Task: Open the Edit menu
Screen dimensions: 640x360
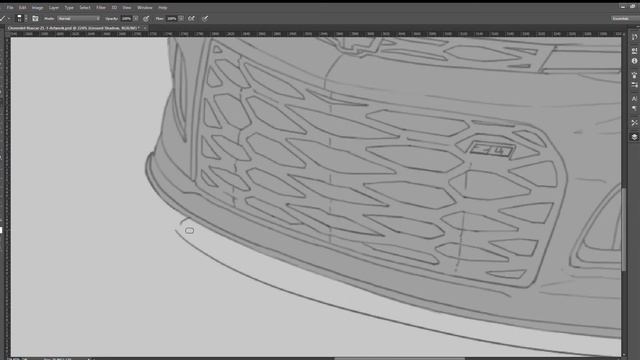Action: tap(23, 7)
